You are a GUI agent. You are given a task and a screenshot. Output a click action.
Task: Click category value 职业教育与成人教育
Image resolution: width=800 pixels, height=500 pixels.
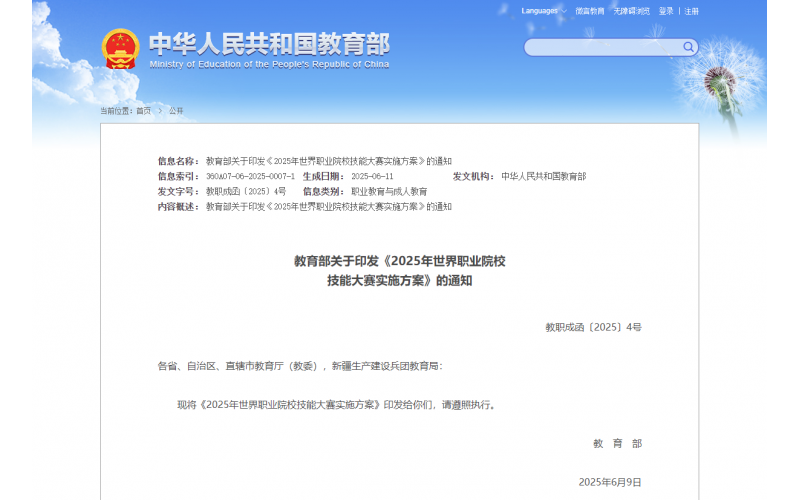tap(389, 191)
